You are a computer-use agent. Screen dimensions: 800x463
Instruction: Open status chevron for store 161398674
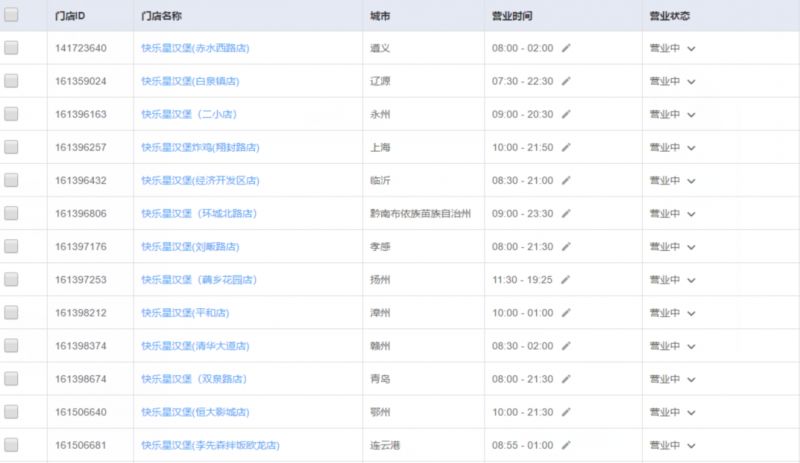691,379
